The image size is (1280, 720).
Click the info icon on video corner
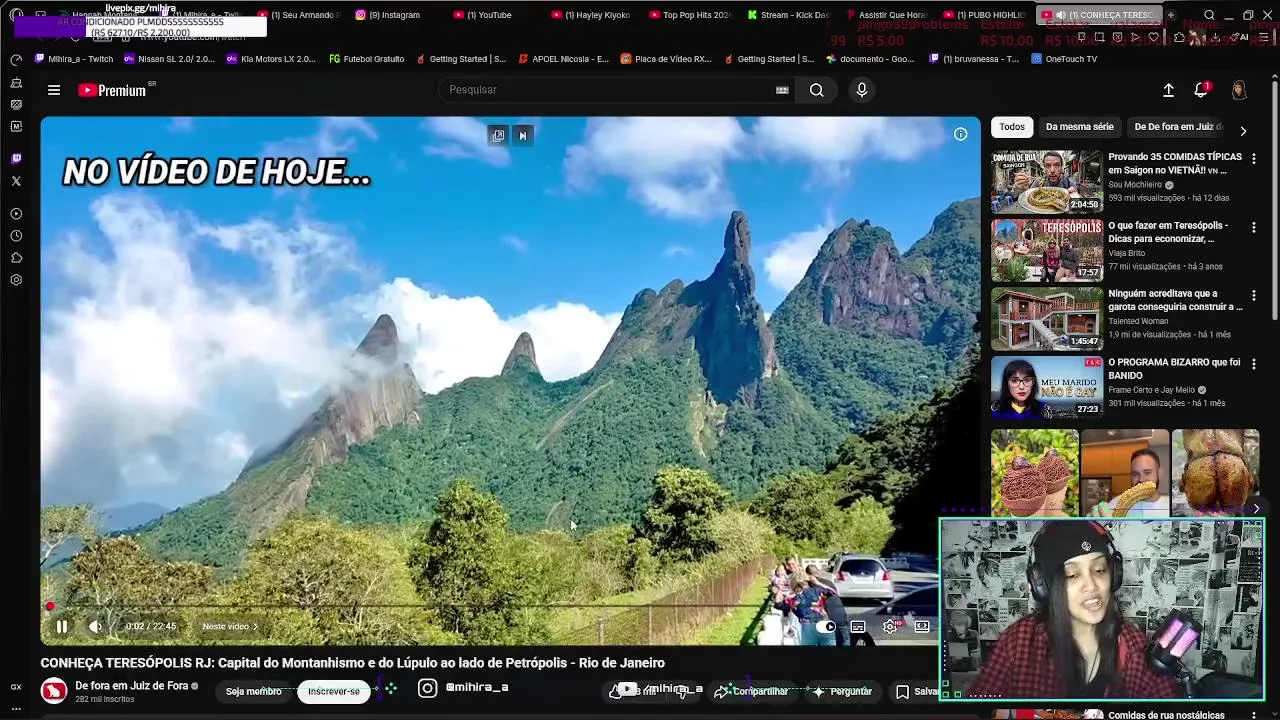pyautogui.click(x=960, y=134)
